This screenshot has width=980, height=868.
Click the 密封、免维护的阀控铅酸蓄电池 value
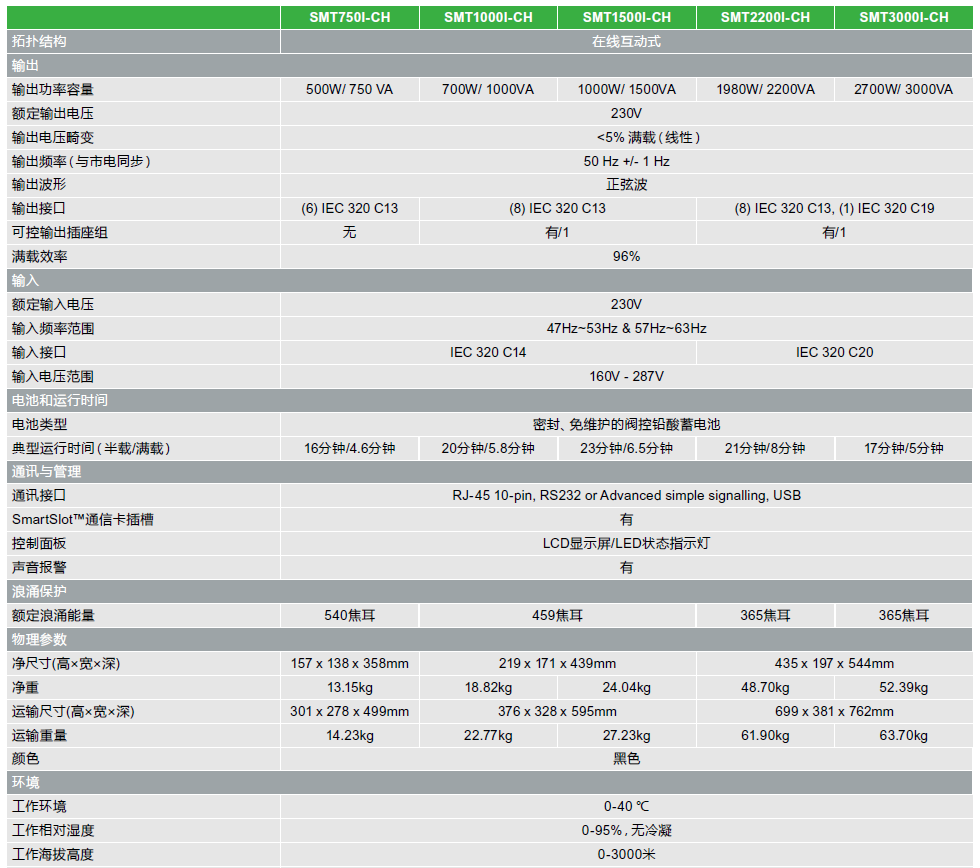tap(626, 424)
